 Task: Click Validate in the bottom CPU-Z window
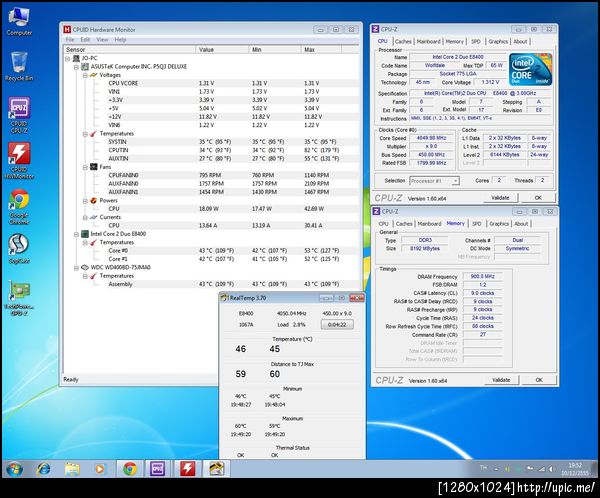(x=501, y=380)
